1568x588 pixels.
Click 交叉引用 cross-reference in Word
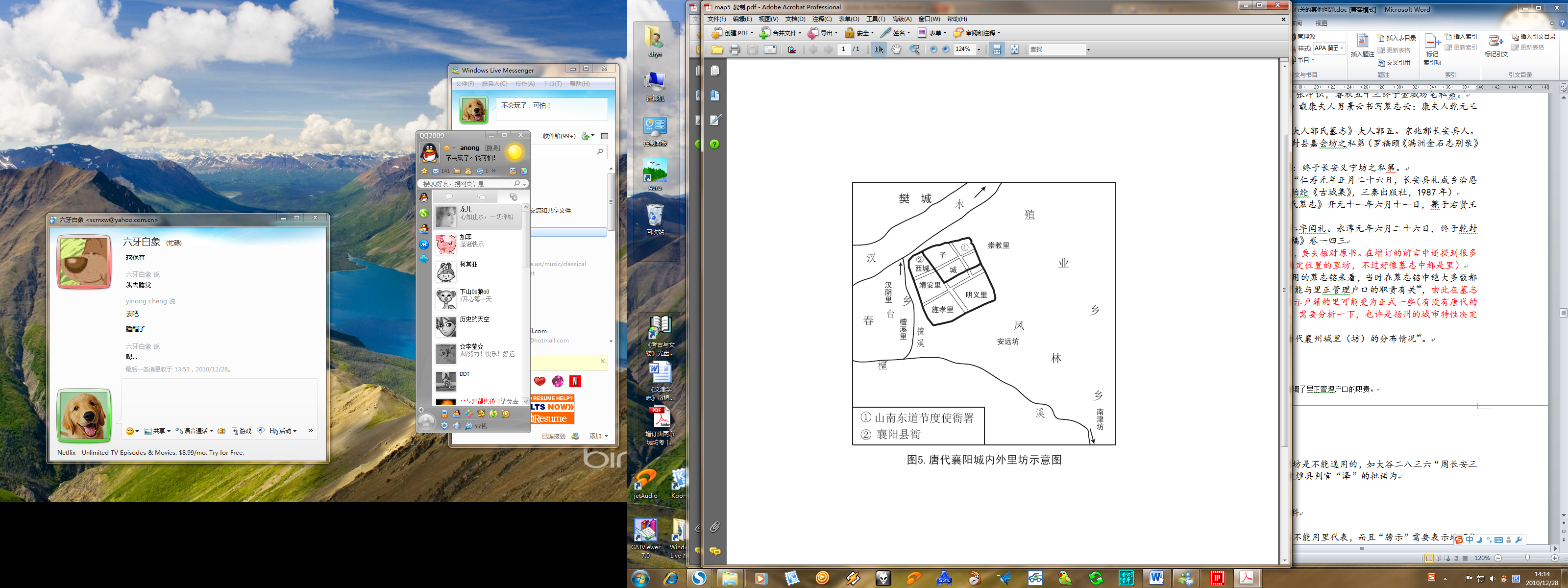tap(1394, 62)
